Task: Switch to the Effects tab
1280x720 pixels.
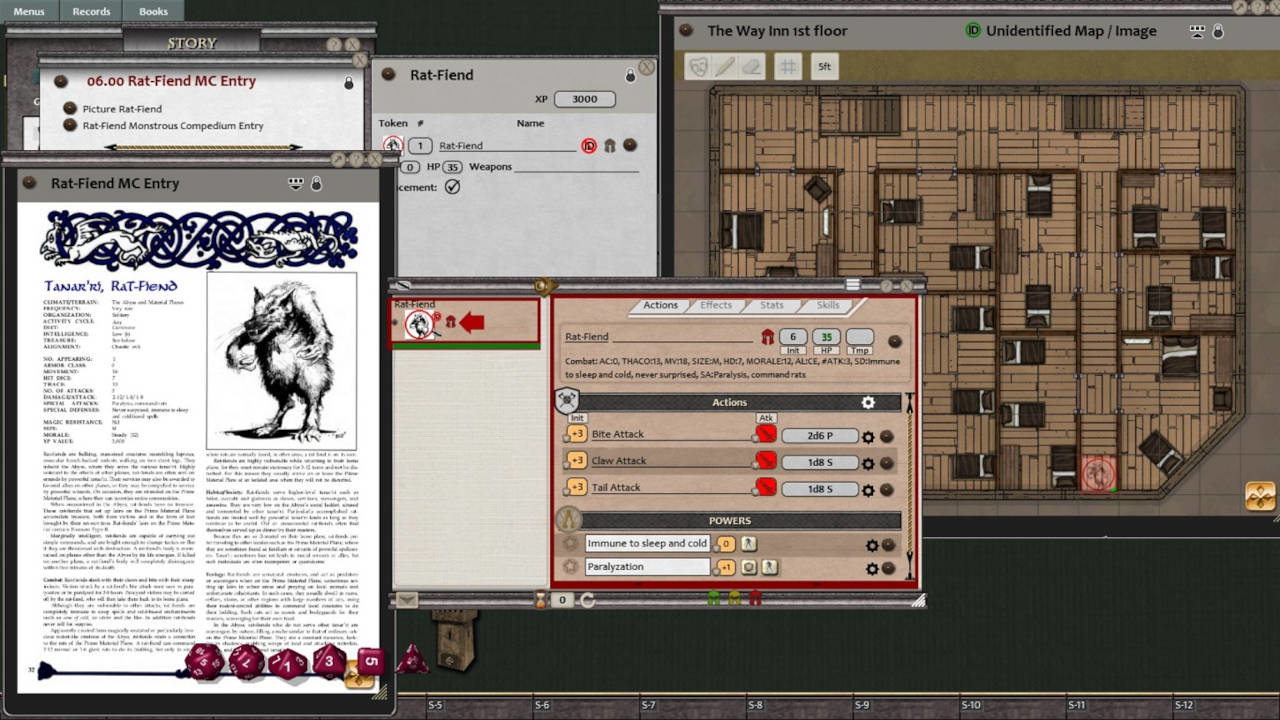Action: (715, 305)
